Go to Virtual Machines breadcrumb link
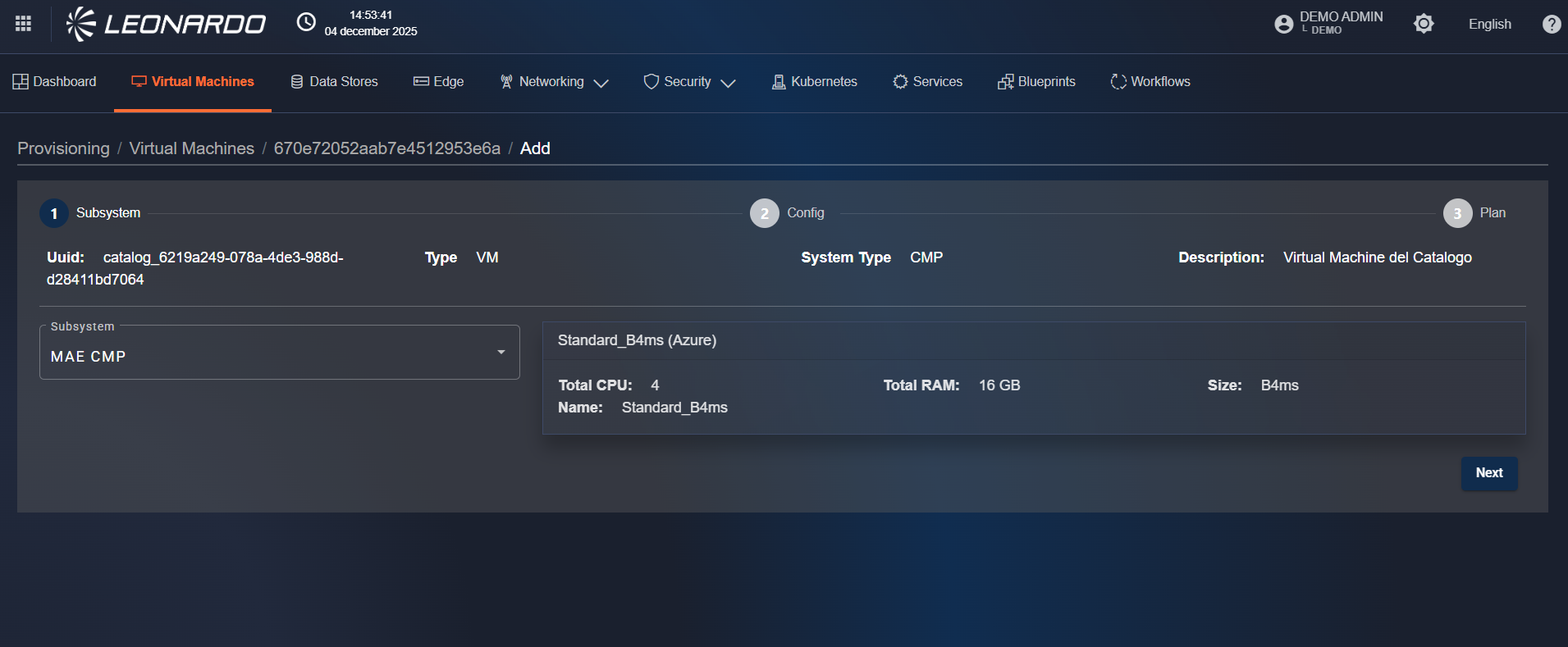This screenshot has width=1568, height=647. [191, 148]
